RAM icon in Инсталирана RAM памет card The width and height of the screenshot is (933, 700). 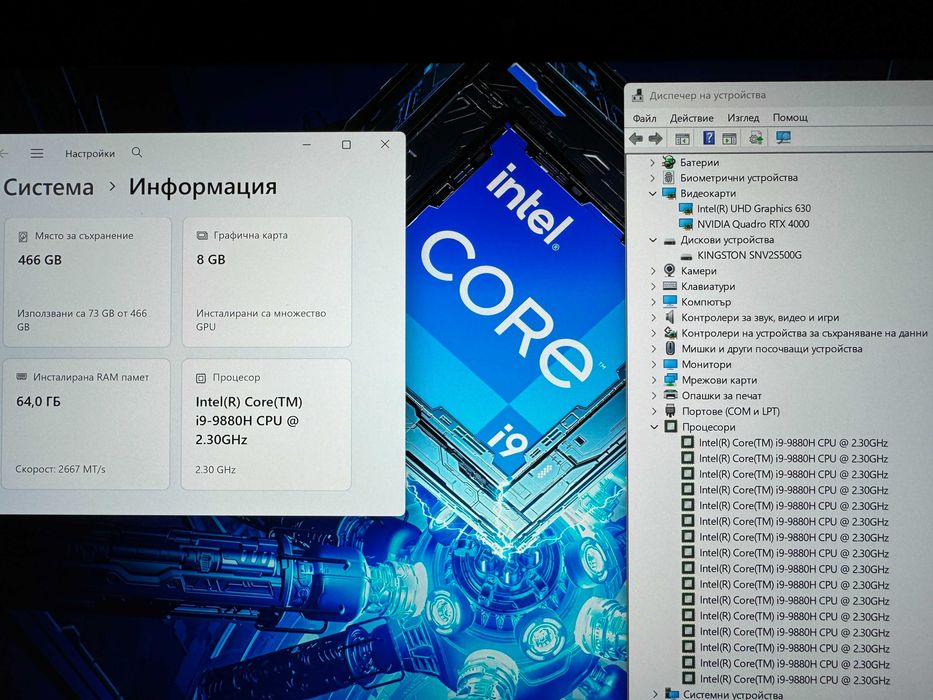click(x=21, y=377)
